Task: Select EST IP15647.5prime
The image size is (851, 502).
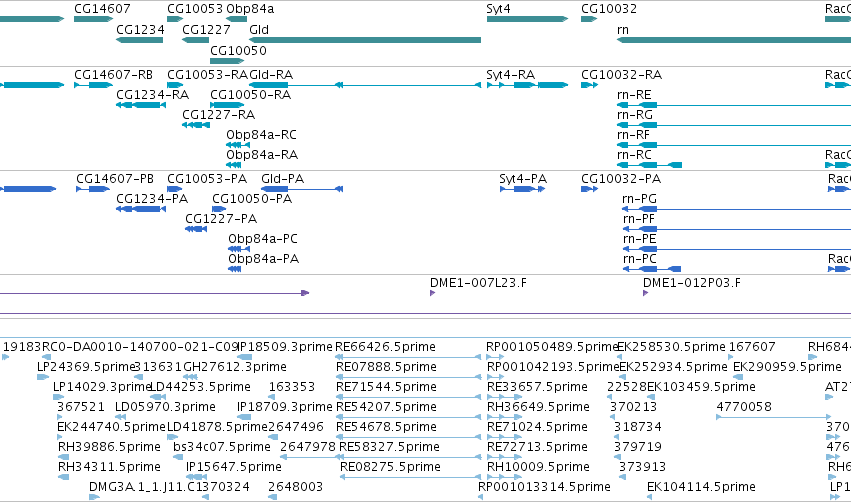Action: 233,467
